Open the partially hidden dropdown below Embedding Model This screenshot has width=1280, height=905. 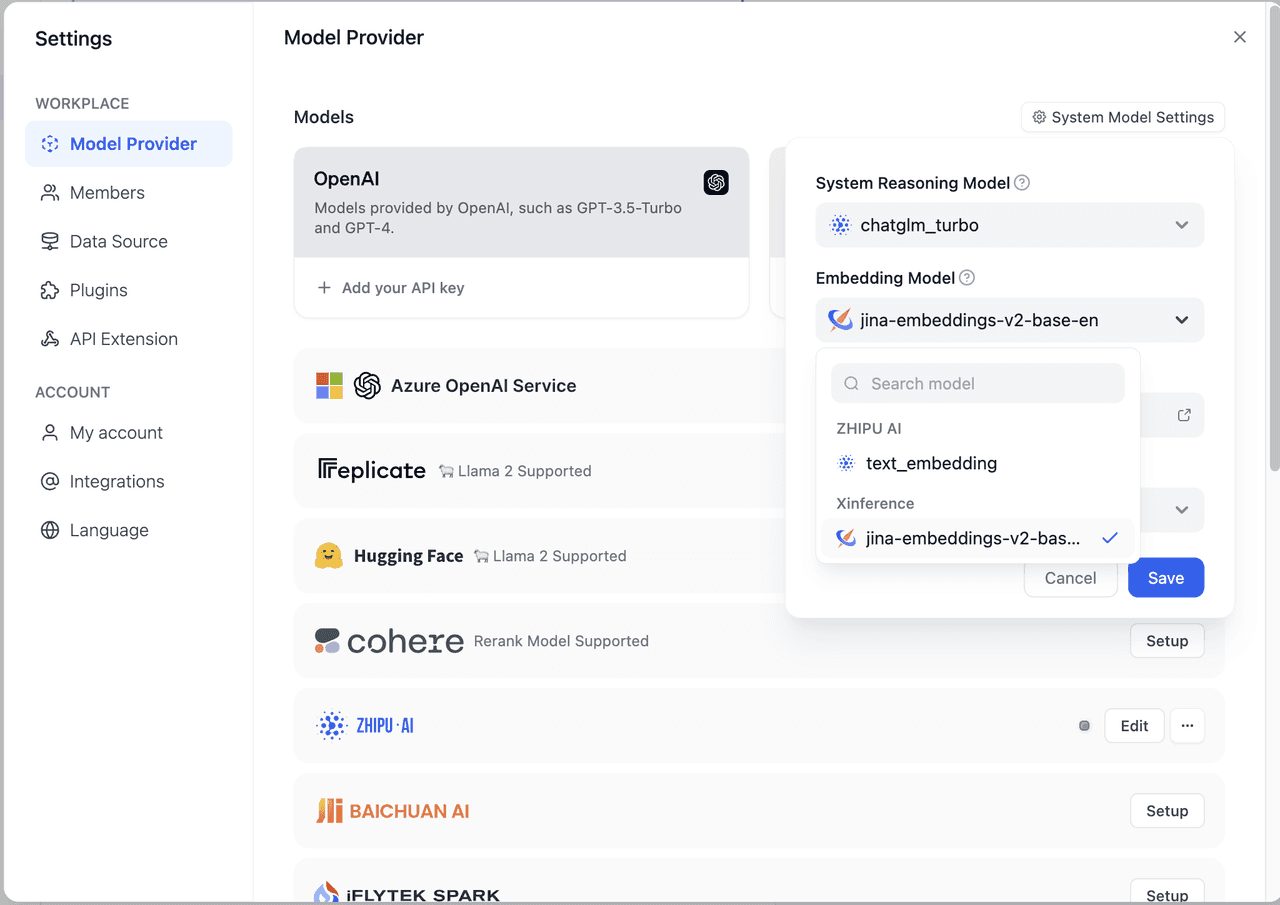coord(1181,510)
